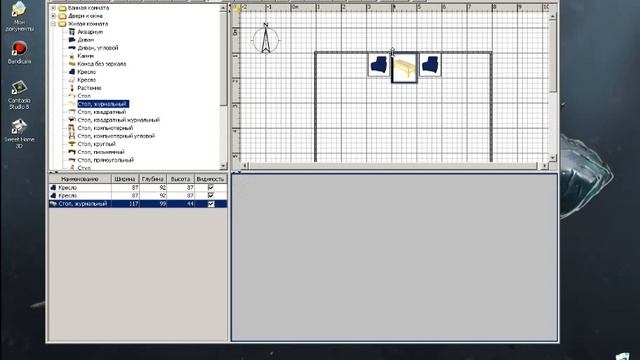The height and width of the screenshot is (360, 640).
Task: Click catalog tree scrollbar down arrow
Action: click(223, 166)
